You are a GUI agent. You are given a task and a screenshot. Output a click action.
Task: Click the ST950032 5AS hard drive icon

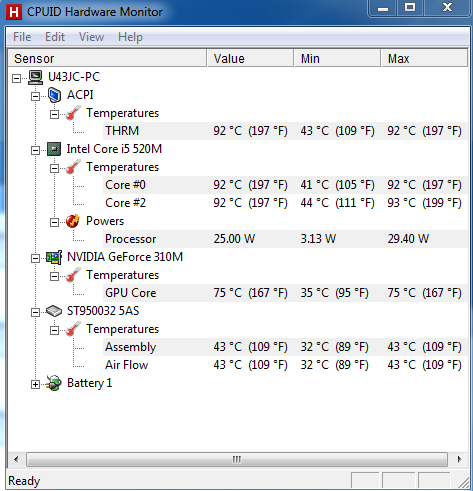pos(54,311)
